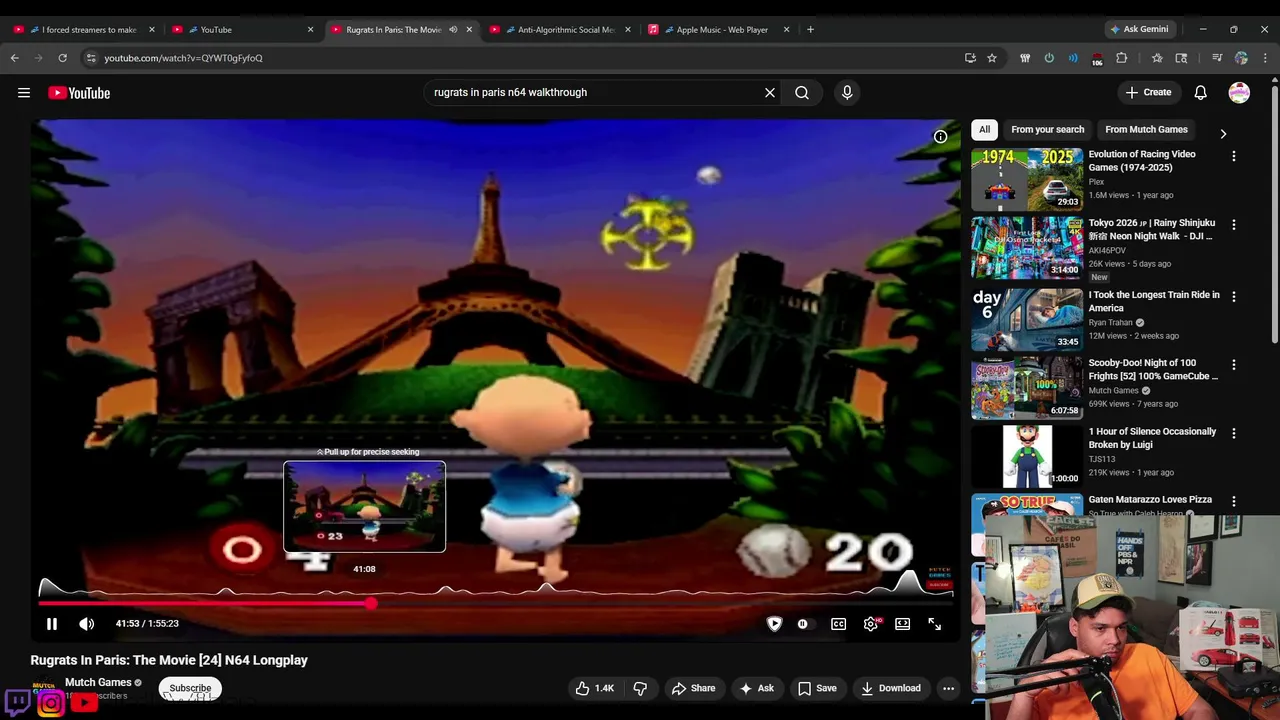Open a new browser tab

(x=810, y=29)
